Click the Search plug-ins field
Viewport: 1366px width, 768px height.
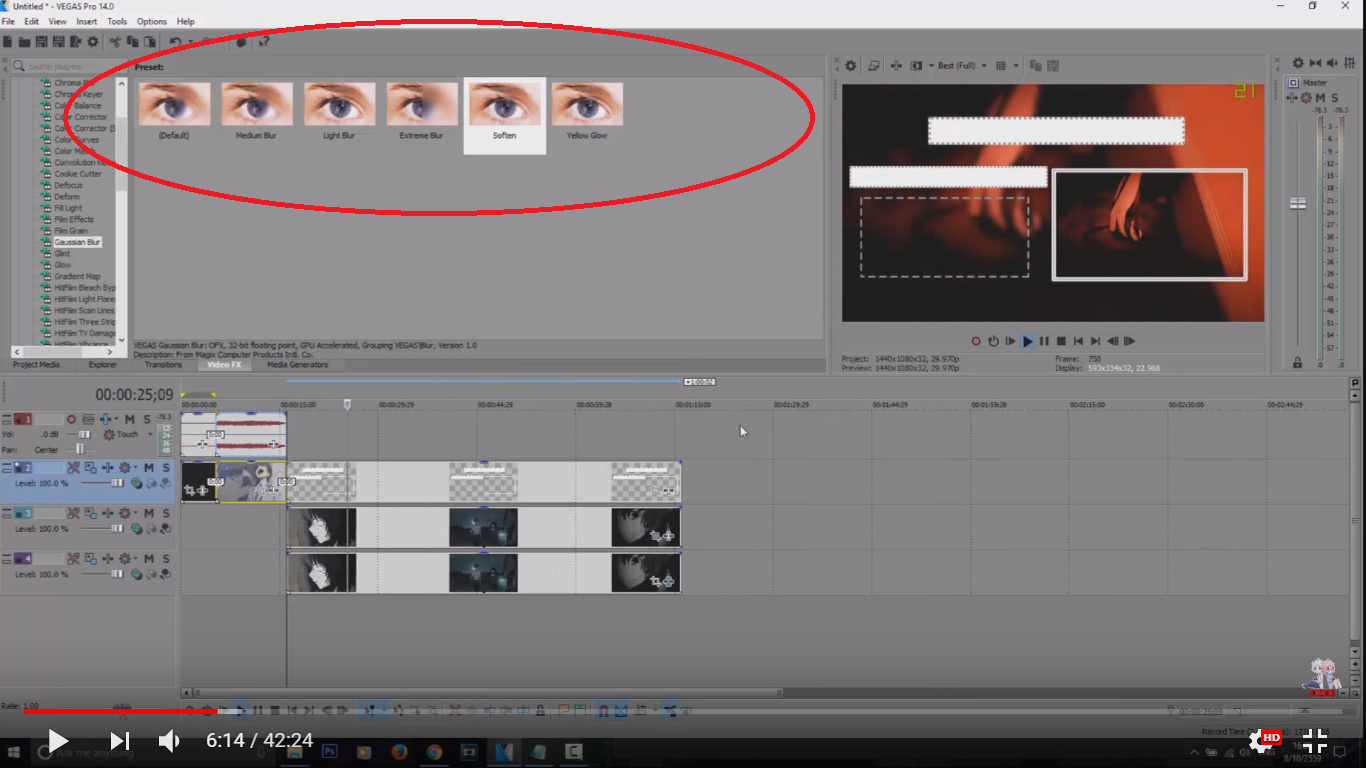click(x=70, y=66)
